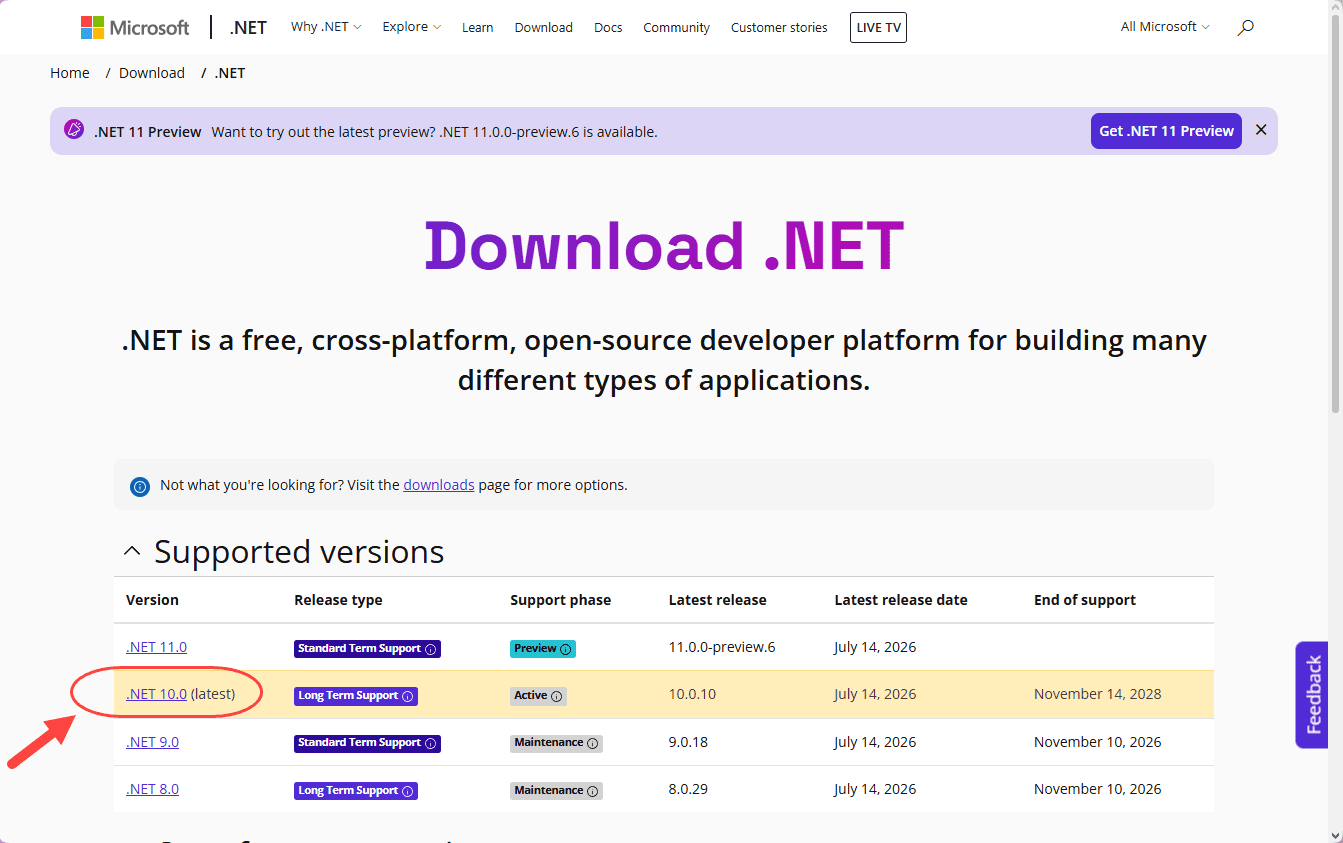Dismiss the .NET 11 Preview banner
Screen dimensions: 1343x843
[1261, 130]
